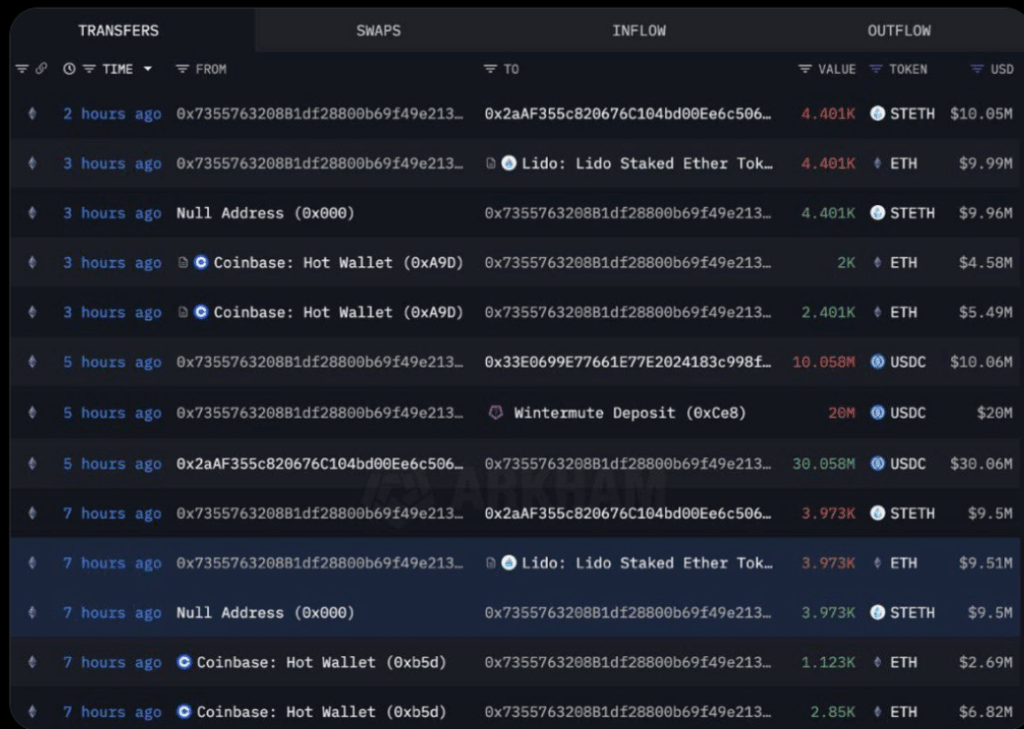
Task: Click USDC token icon on the $20M row
Action: tap(878, 413)
